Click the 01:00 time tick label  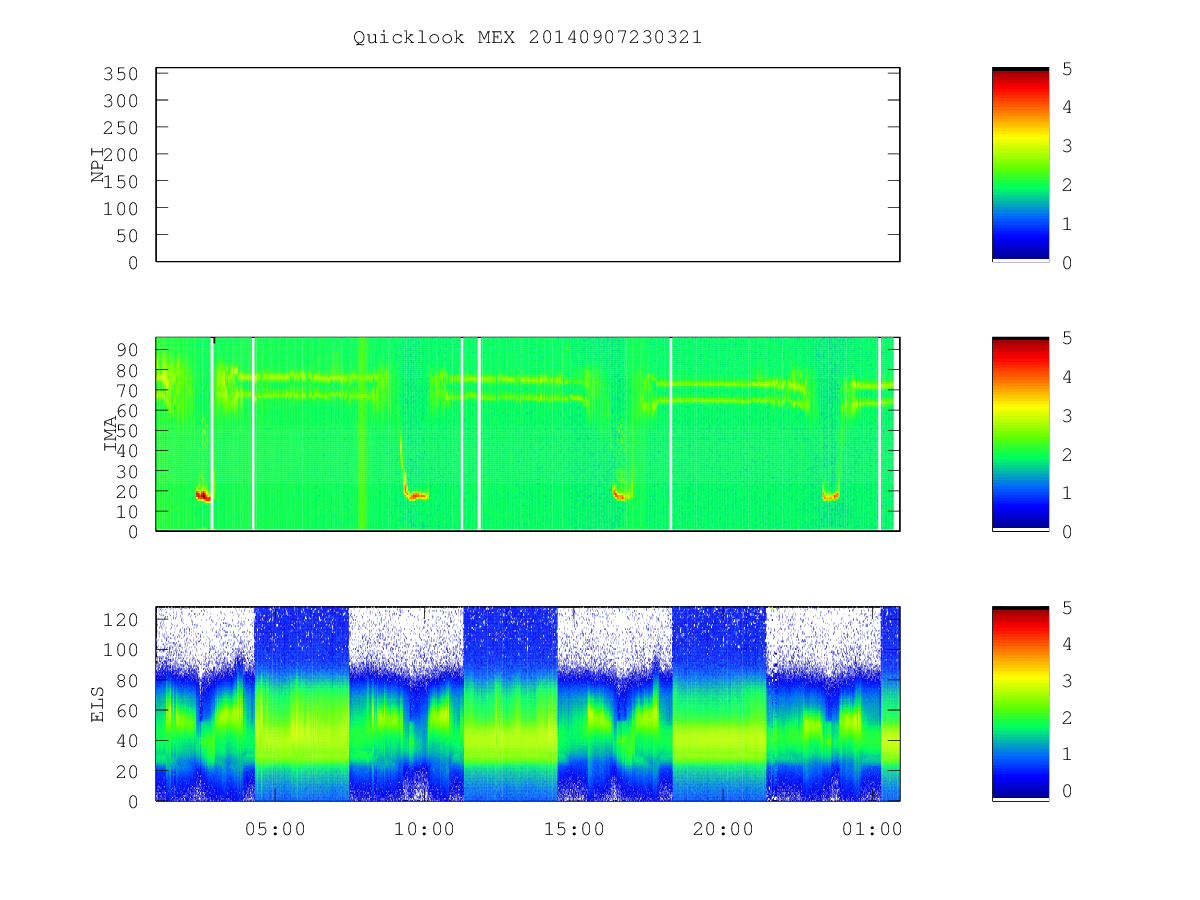pos(872,829)
